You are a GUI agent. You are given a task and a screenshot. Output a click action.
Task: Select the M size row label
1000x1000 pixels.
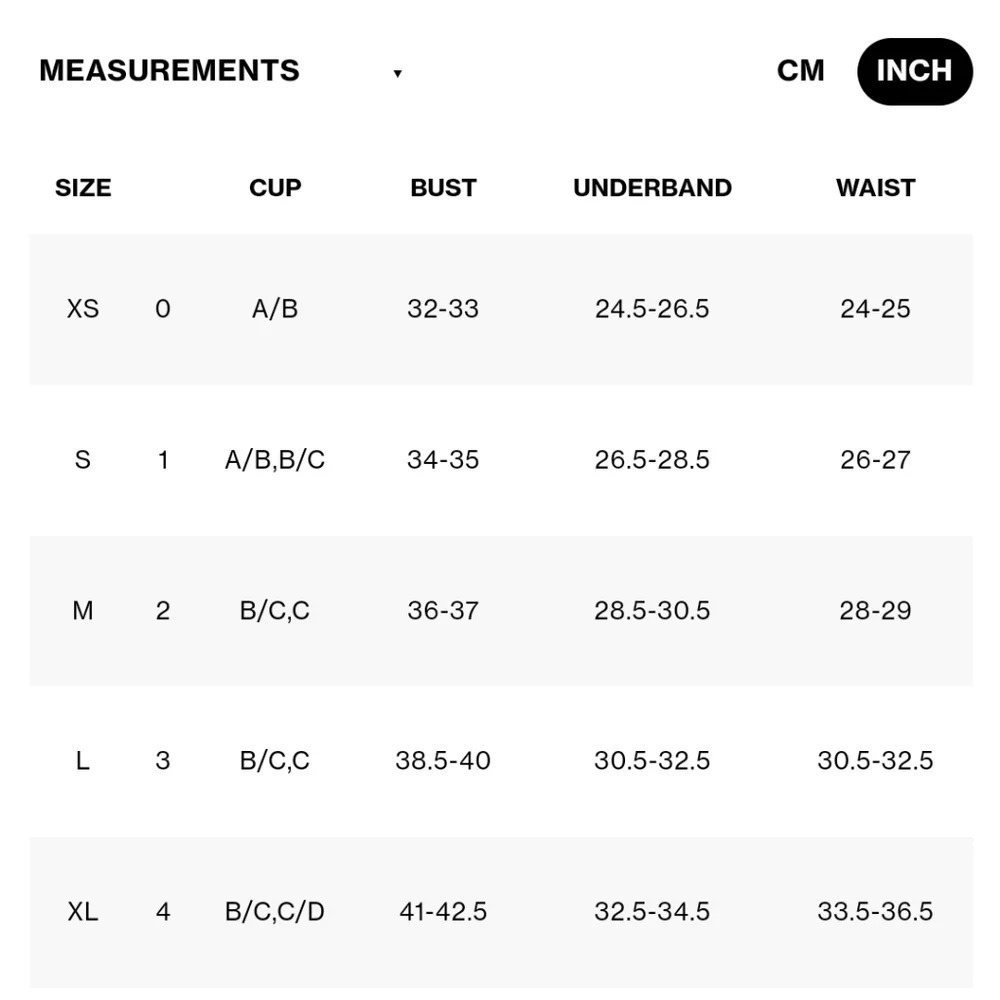pyautogui.click(x=83, y=611)
